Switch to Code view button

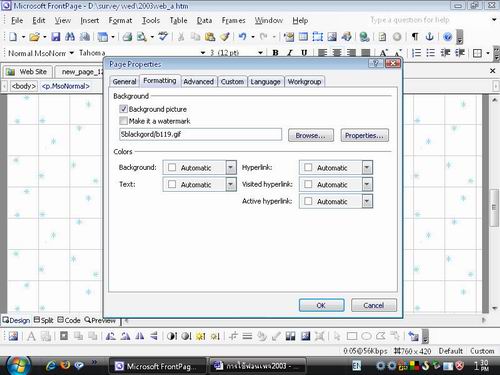coord(69,320)
